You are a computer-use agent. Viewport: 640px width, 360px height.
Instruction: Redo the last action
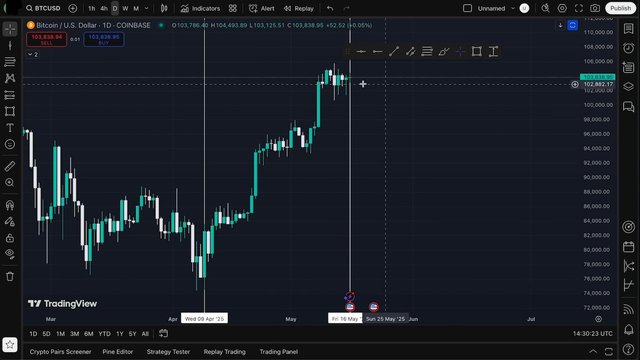coord(346,8)
